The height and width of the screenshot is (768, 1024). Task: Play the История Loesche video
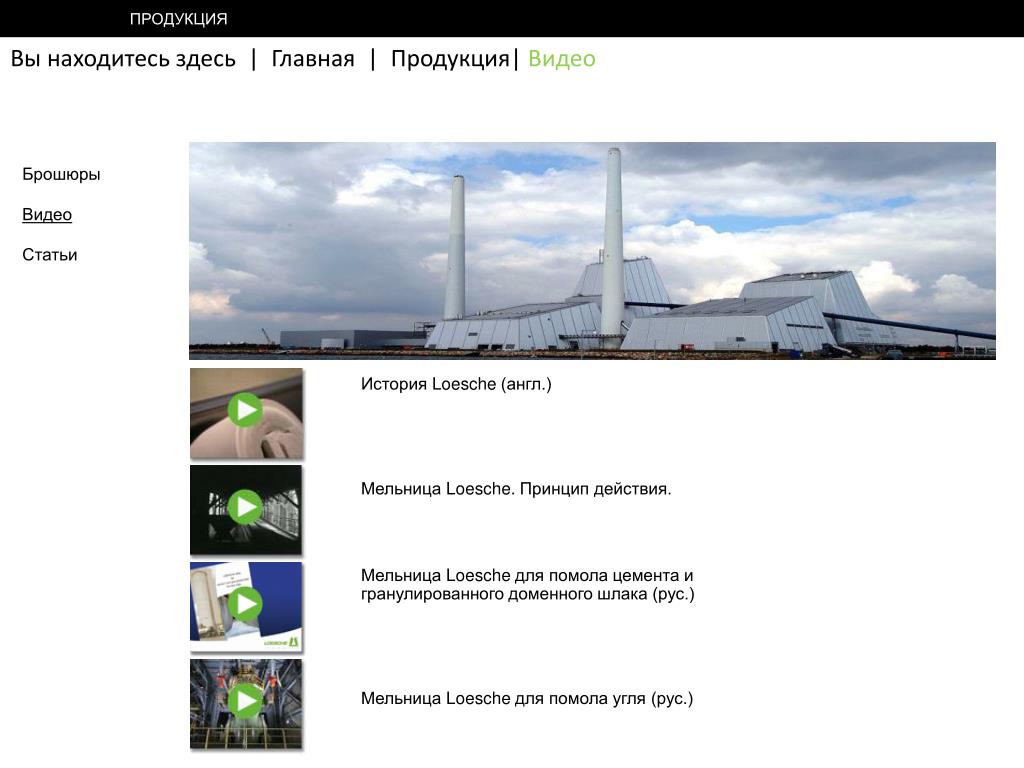click(246, 410)
